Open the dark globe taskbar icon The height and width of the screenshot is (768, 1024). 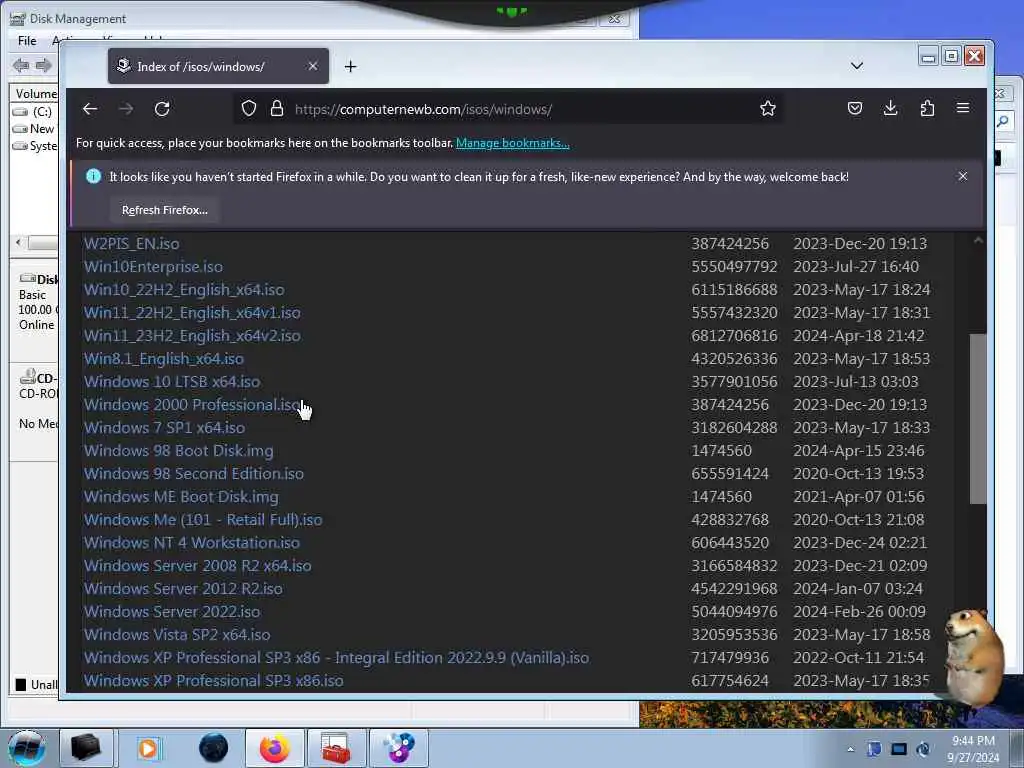pos(213,748)
